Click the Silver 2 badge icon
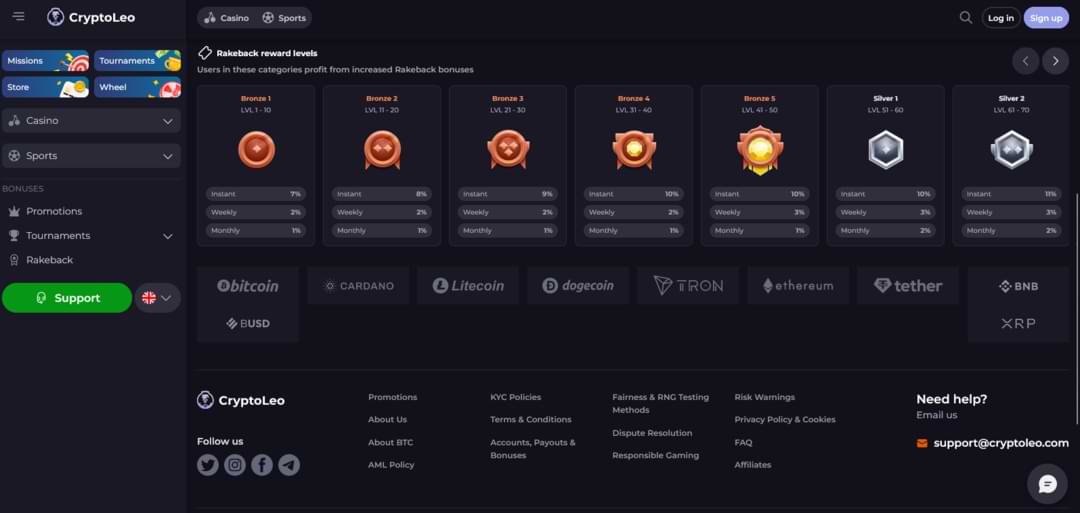 tap(1012, 149)
